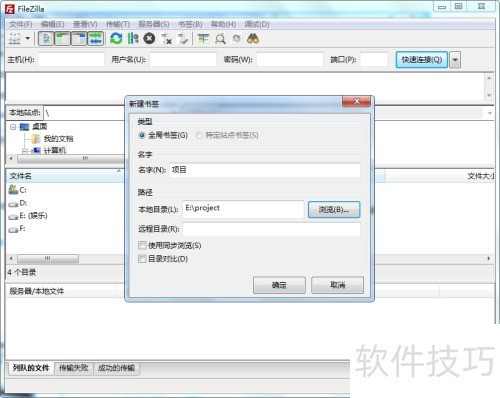Toggle remote directory tree icon
Screen dimensions: 500x398
tap(79, 39)
